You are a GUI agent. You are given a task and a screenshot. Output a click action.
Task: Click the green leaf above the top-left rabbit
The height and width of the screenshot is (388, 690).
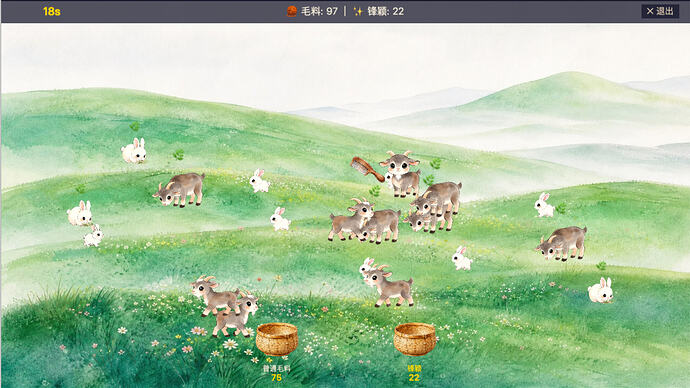tap(134, 127)
